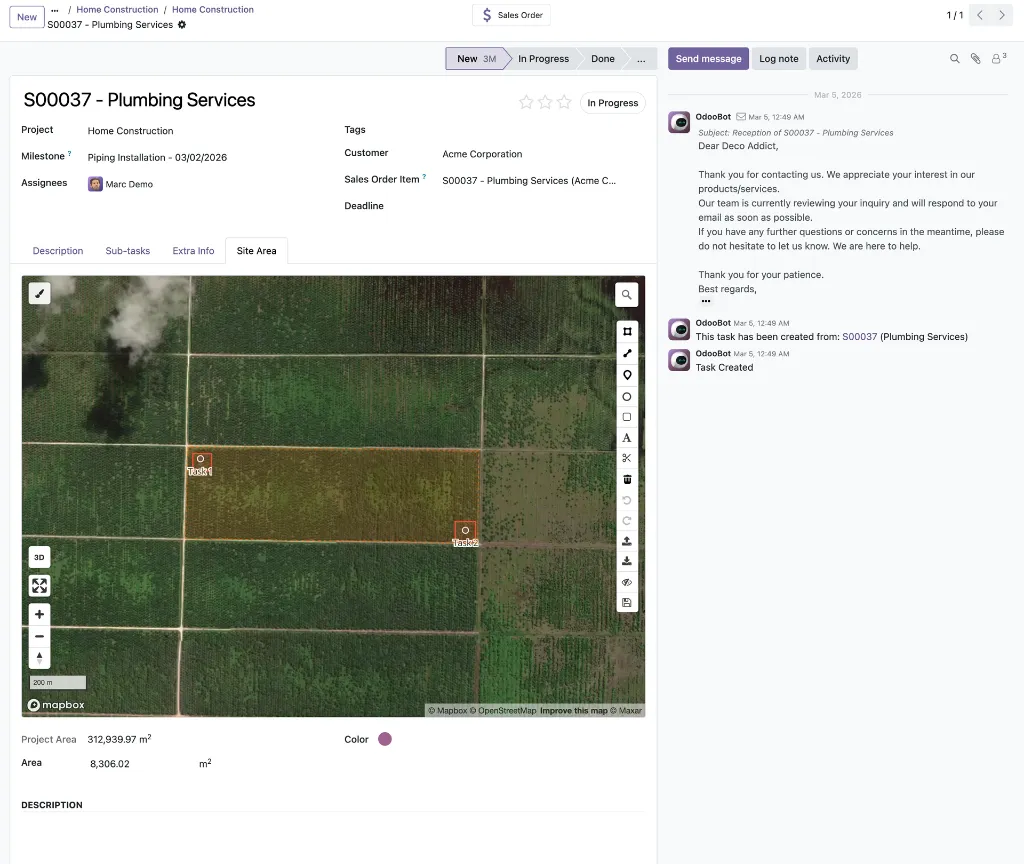Image resolution: width=1024 pixels, height=864 pixels.
Task: Open first Home Construction breadcrumb link
Action: [117, 10]
